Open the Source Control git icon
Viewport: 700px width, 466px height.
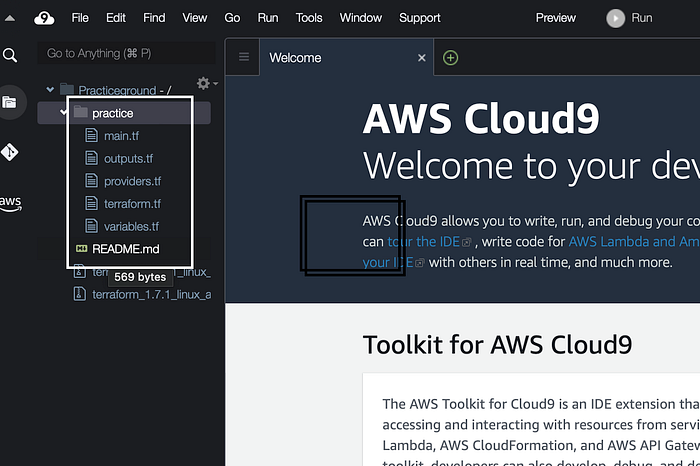9,152
